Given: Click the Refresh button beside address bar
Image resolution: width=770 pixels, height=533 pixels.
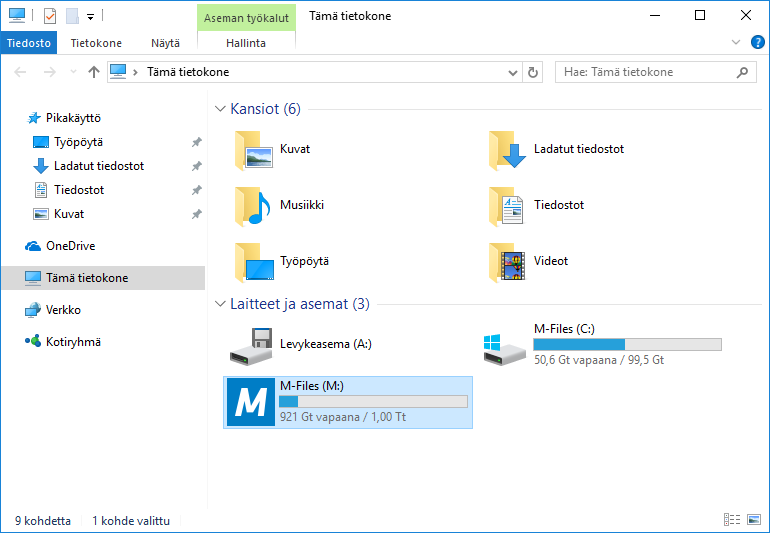Looking at the screenshot, I should (x=533, y=72).
